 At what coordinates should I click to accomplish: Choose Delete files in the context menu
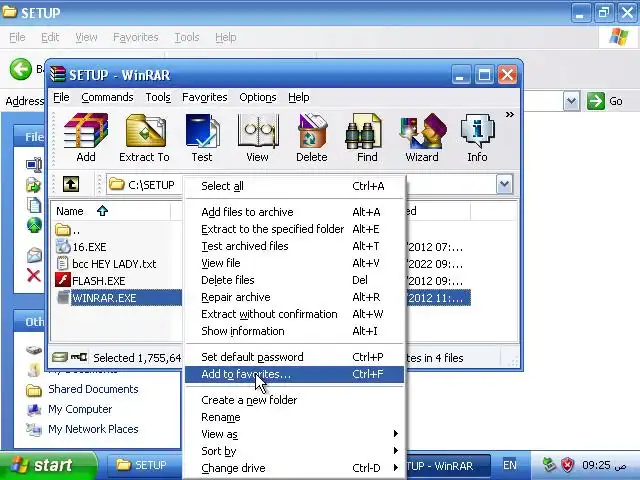click(x=295, y=280)
